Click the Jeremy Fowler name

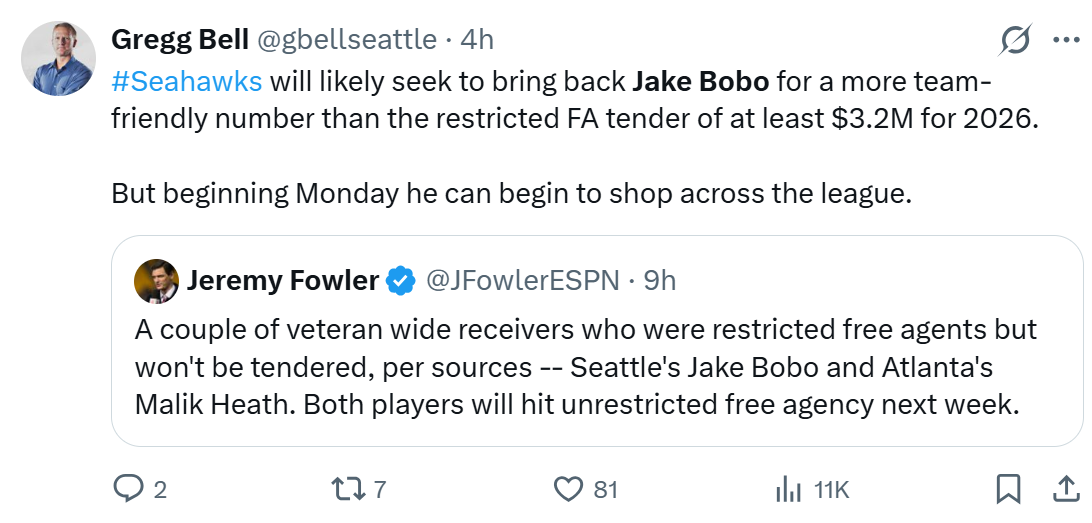pos(282,281)
